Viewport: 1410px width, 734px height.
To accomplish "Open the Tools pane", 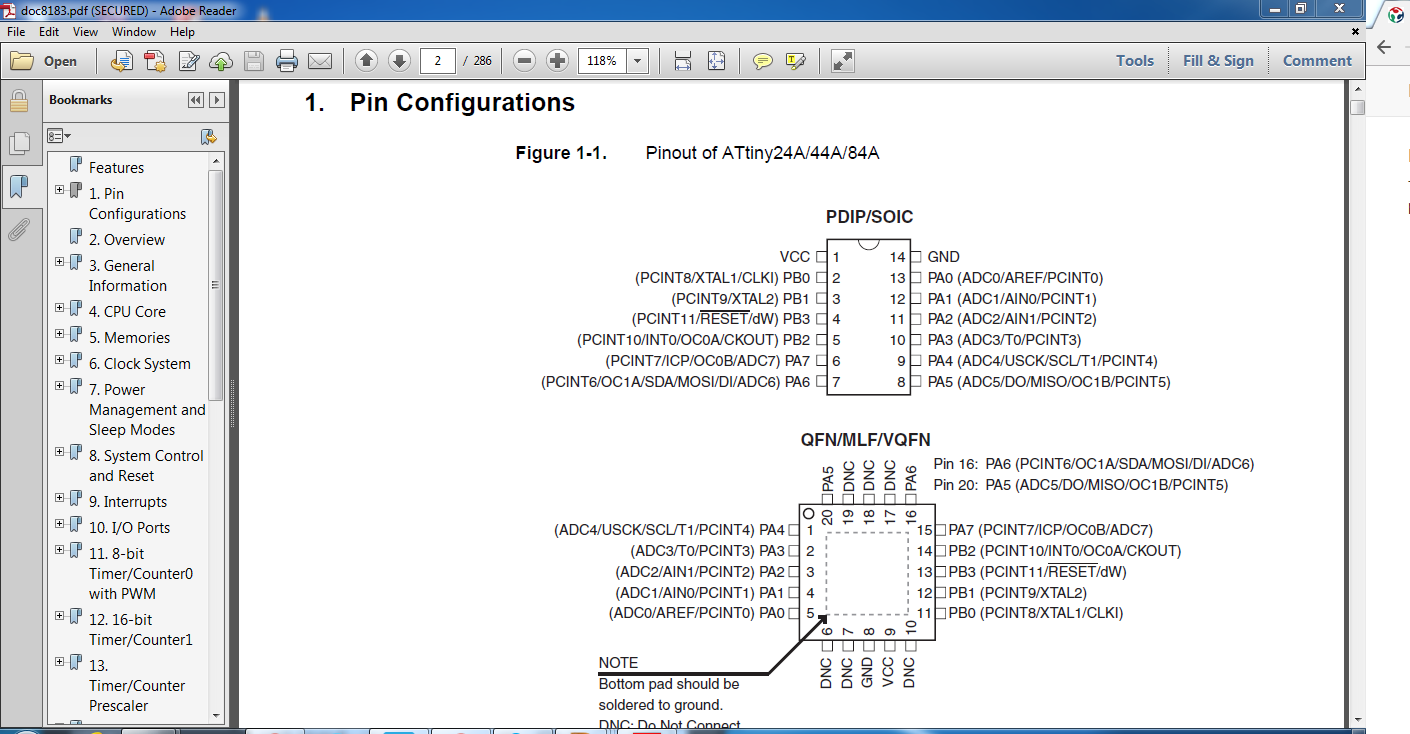I will tap(1135, 61).
